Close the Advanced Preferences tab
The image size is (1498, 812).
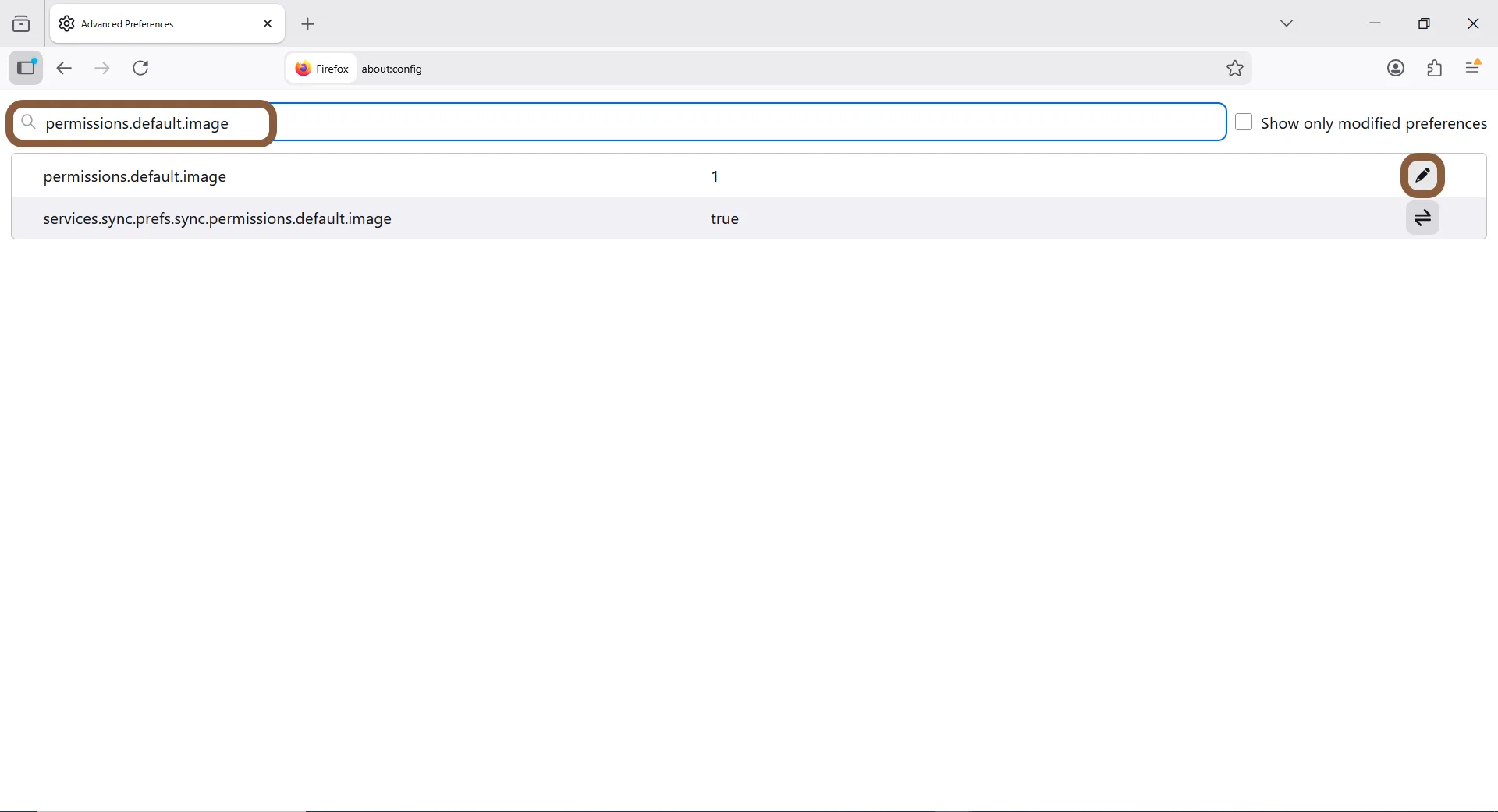pyautogui.click(x=268, y=24)
